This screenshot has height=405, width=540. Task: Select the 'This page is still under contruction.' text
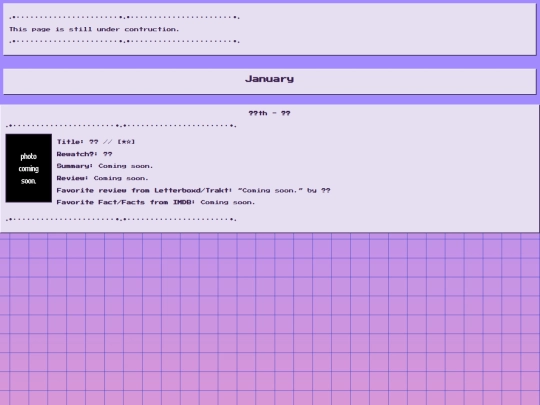(x=94, y=29)
